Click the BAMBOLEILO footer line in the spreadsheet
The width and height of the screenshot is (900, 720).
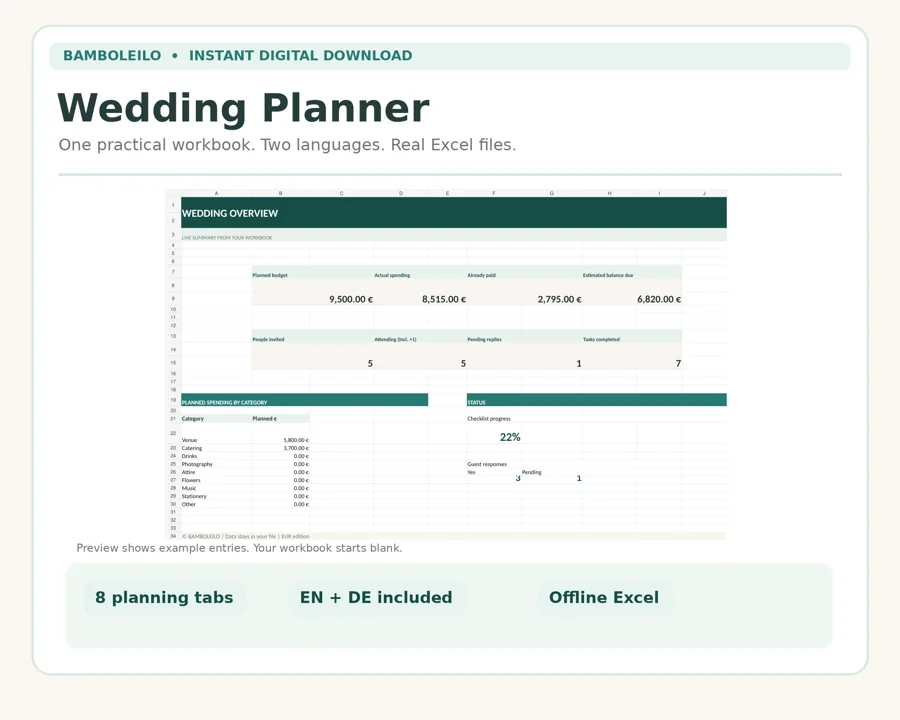click(x=246, y=536)
